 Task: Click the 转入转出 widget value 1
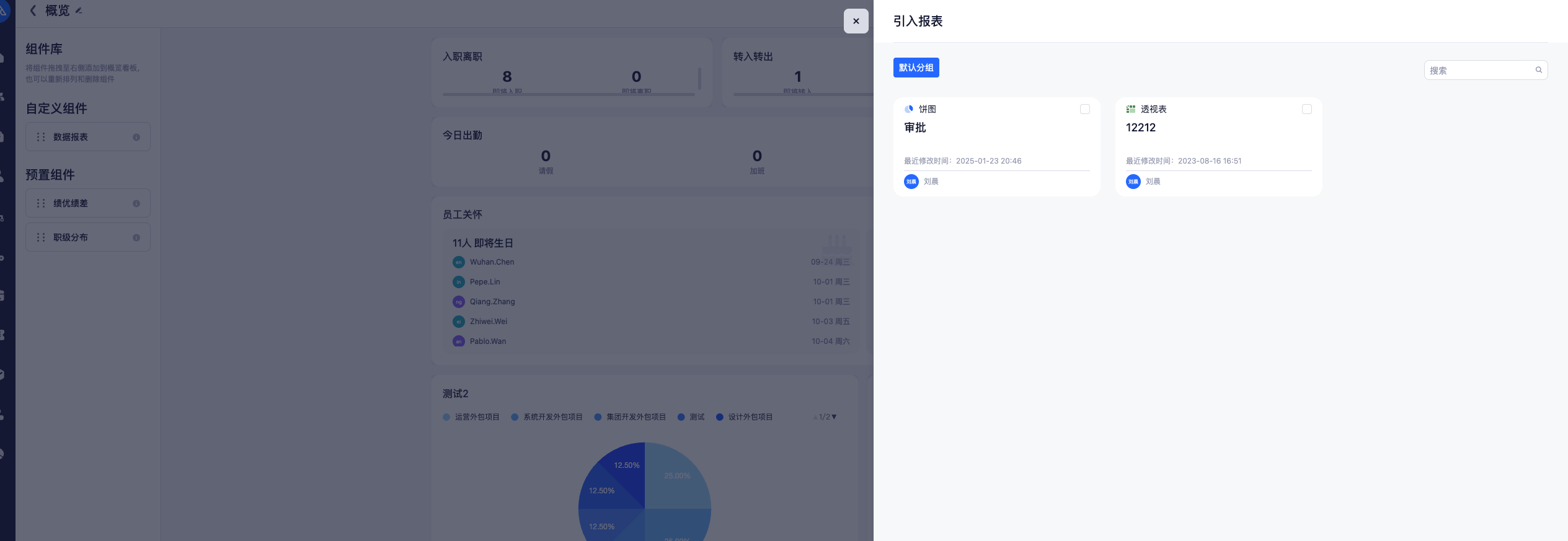tap(798, 77)
